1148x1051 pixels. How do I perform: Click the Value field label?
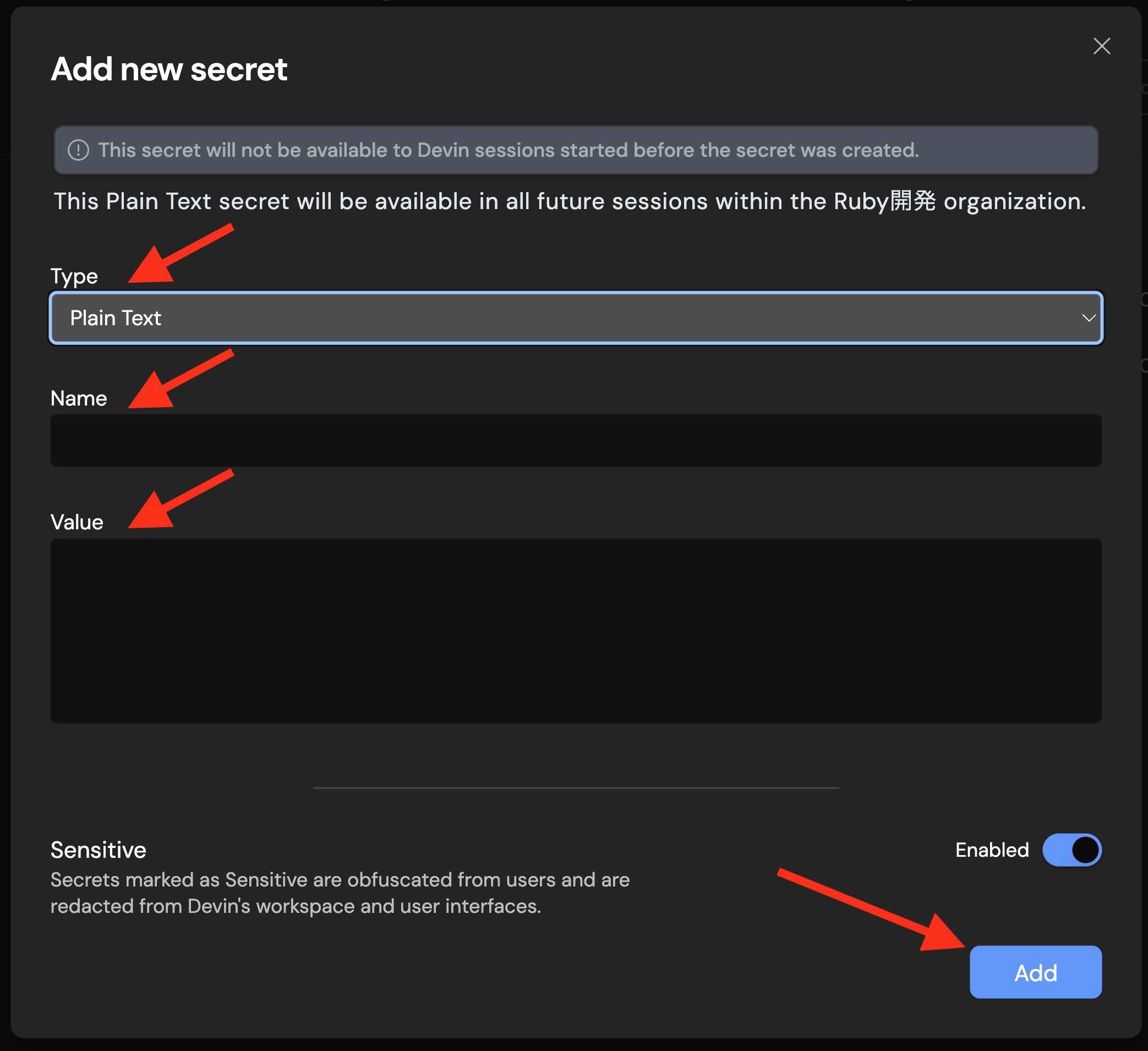[x=77, y=522]
